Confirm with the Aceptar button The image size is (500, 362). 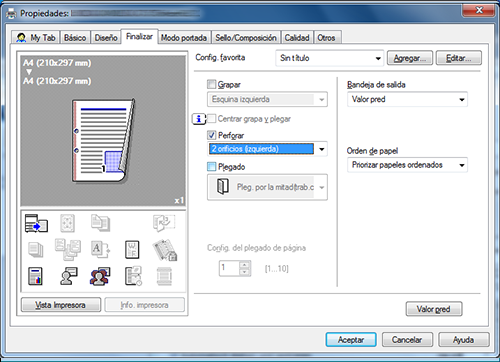[x=351, y=340]
